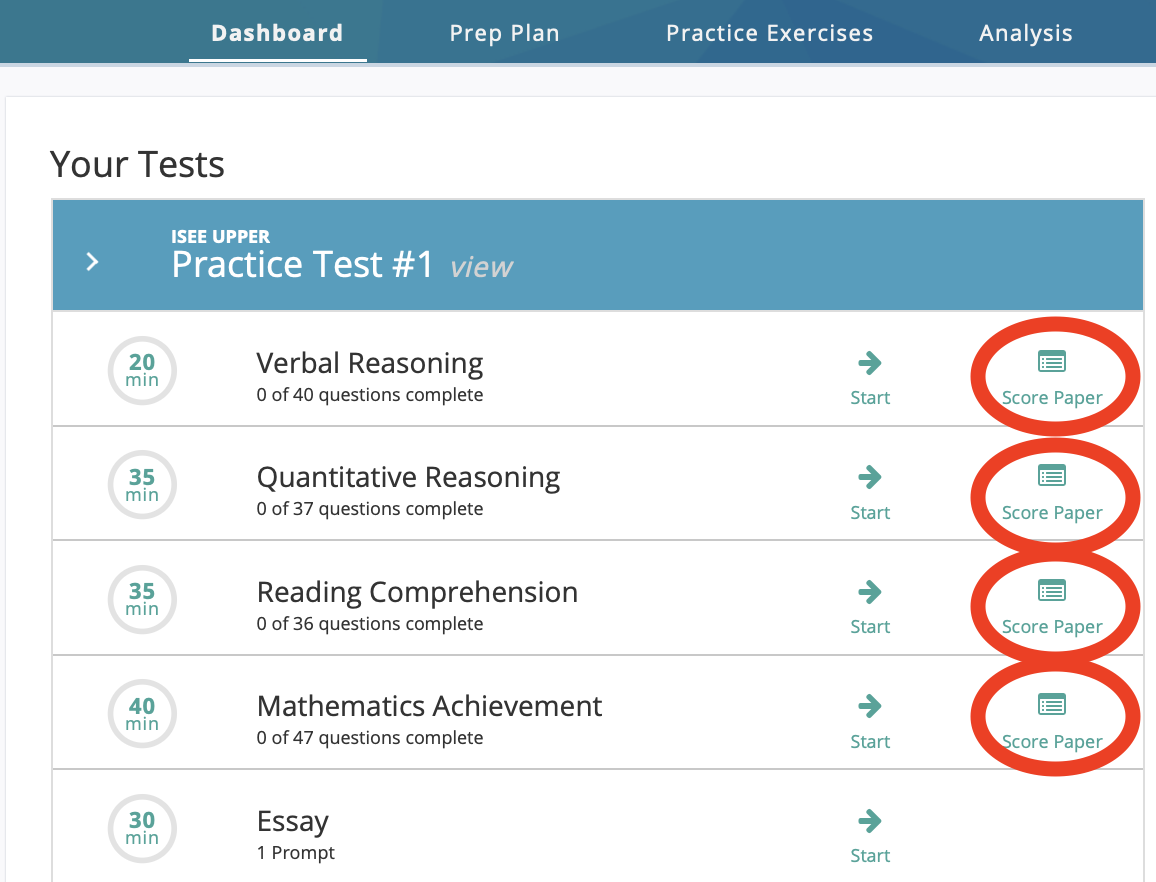The image size is (1156, 882).
Task: Start the Verbal Reasoning section arrow
Action: (x=869, y=364)
